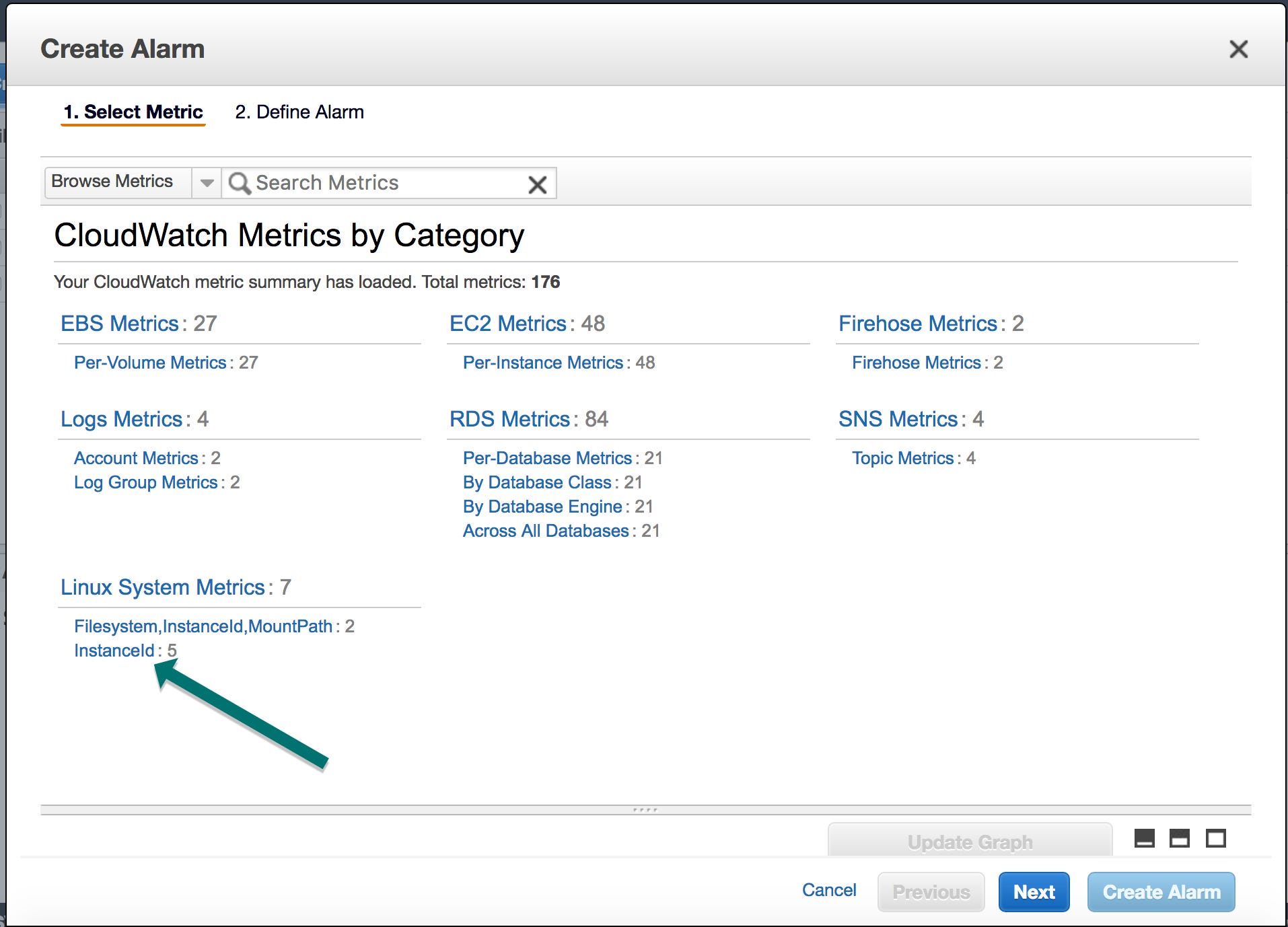Open the Firehose Metrics category heading
The image size is (1288, 927).
918,324
